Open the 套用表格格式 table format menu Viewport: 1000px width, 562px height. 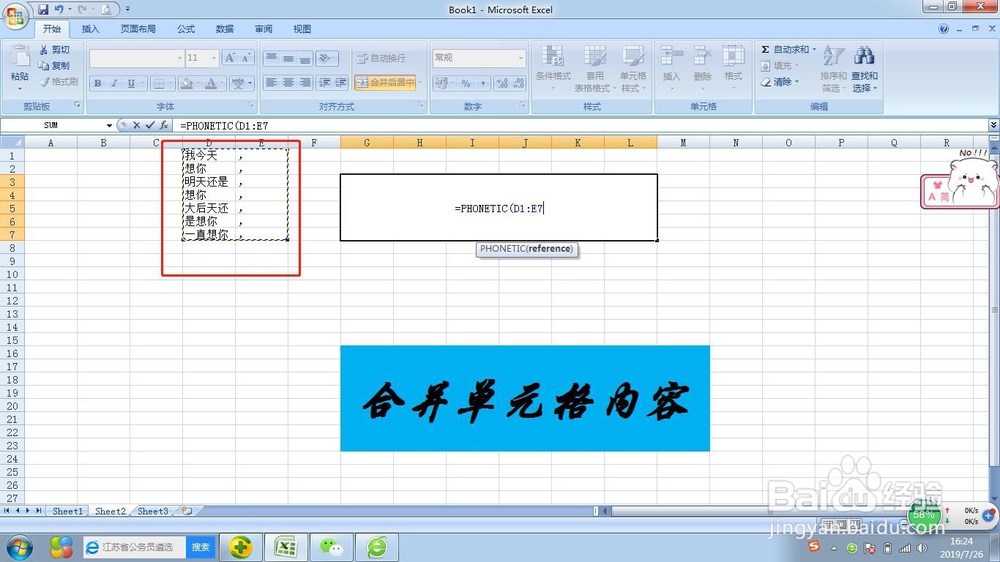tap(595, 68)
